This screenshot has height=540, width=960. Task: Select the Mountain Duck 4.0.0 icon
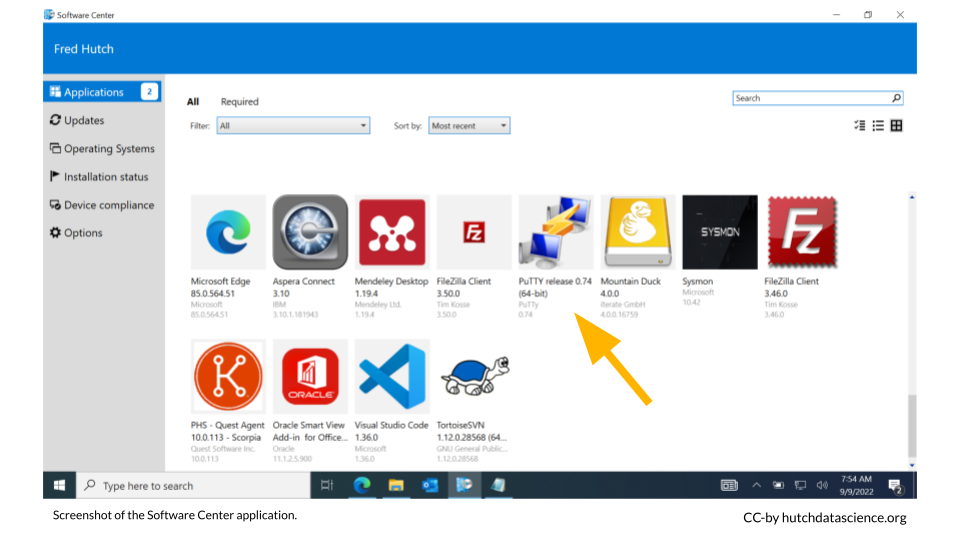638,232
